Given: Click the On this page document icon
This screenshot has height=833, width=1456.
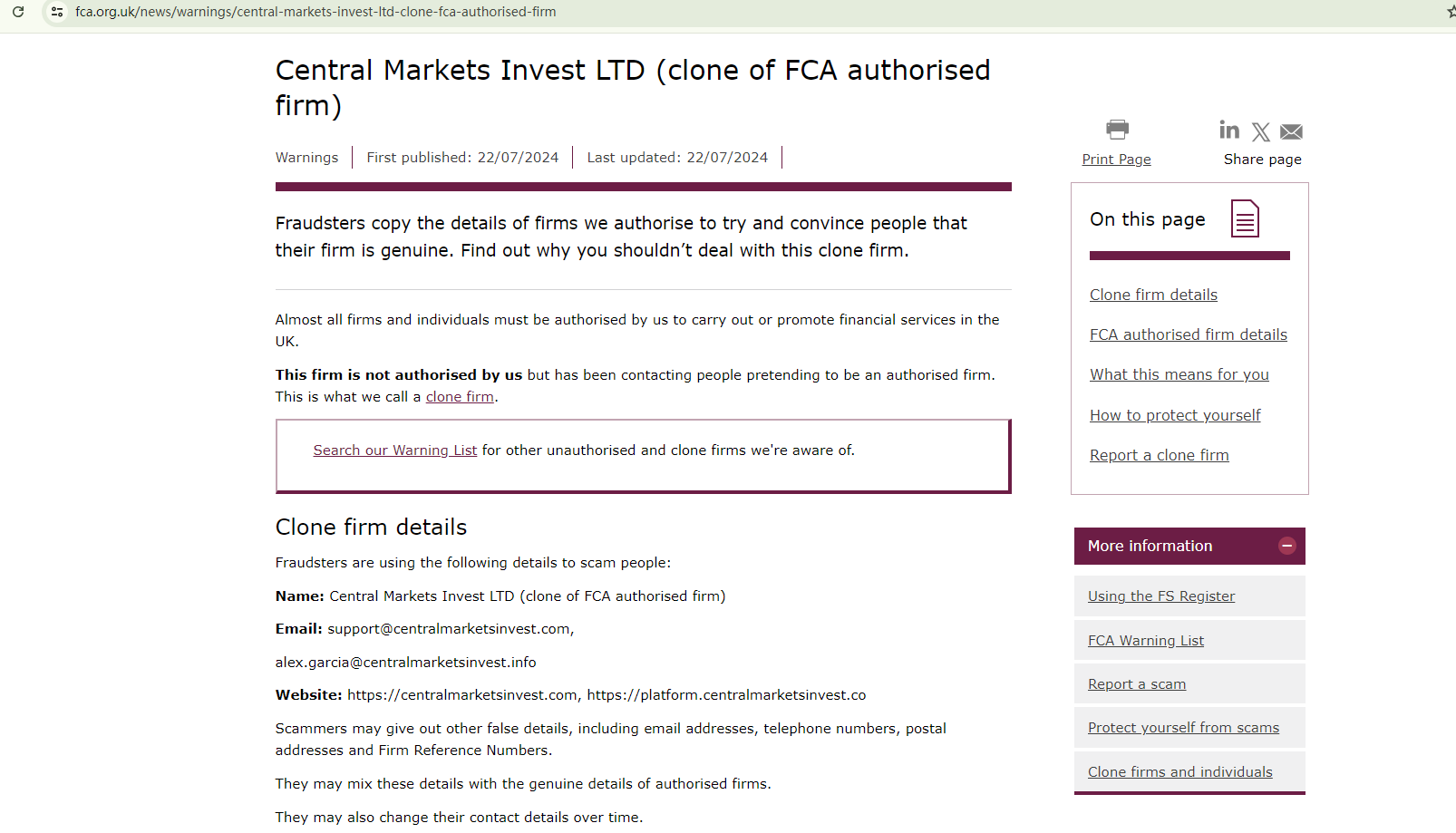Looking at the screenshot, I should pos(1245,218).
